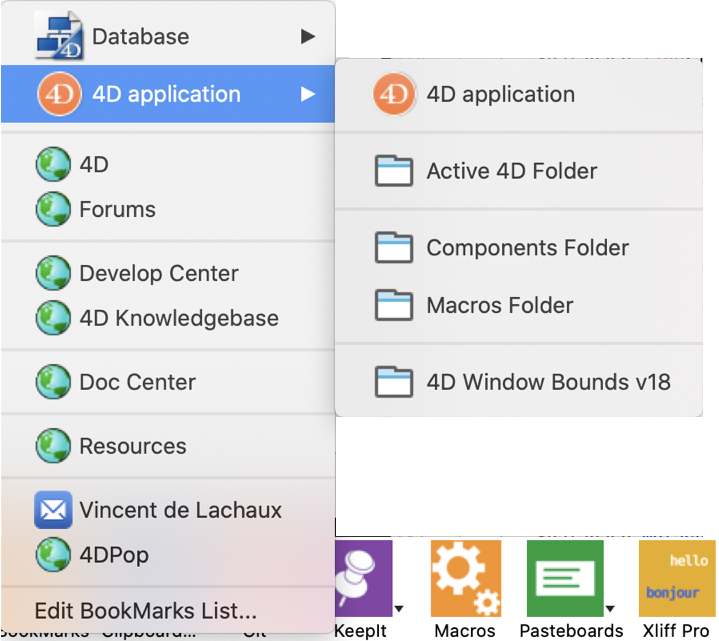Open the 4D web bookmark
This screenshot has height=641, width=719.
pos(168,164)
